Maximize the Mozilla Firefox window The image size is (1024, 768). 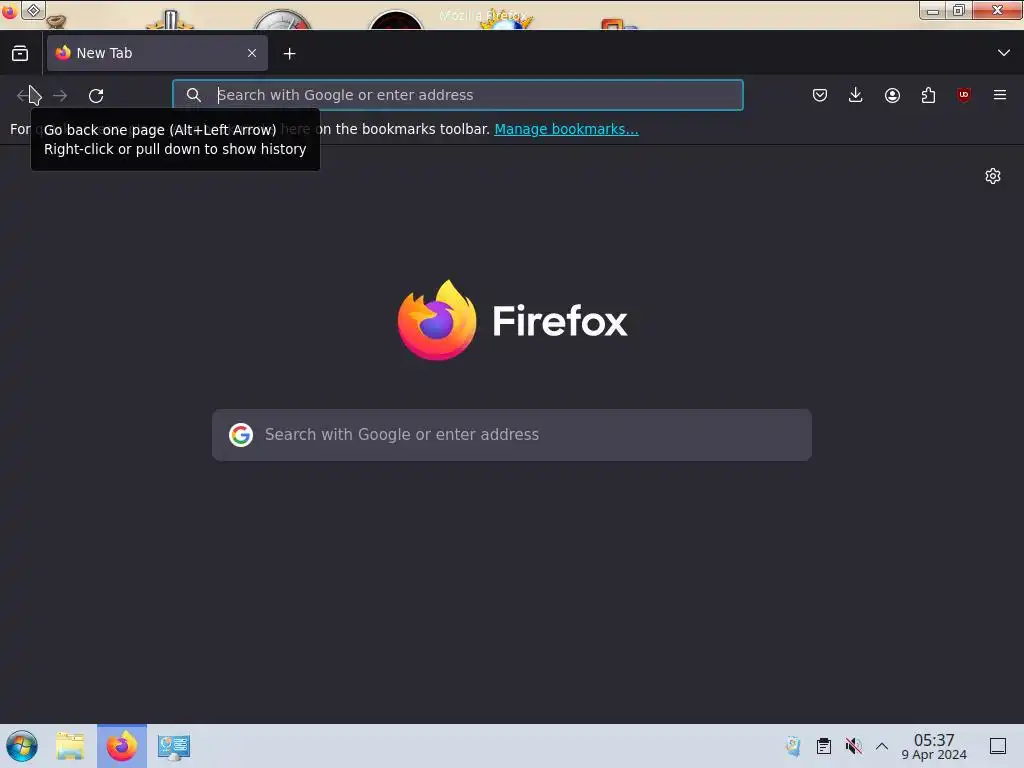point(959,10)
